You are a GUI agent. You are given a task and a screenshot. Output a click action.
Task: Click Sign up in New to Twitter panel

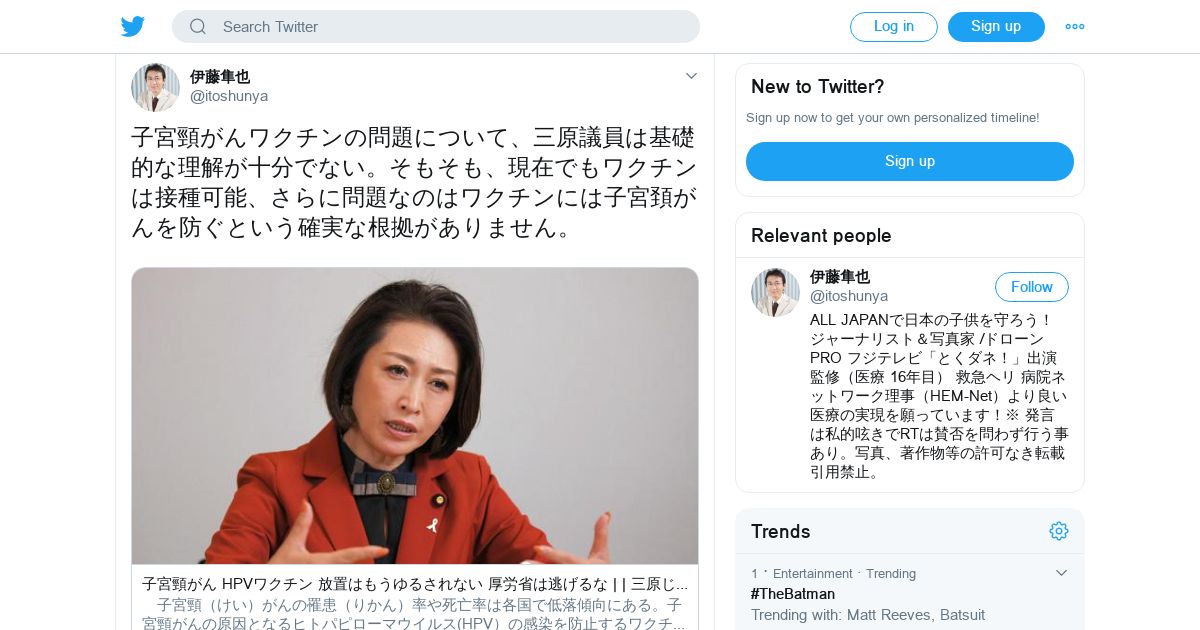[910, 161]
